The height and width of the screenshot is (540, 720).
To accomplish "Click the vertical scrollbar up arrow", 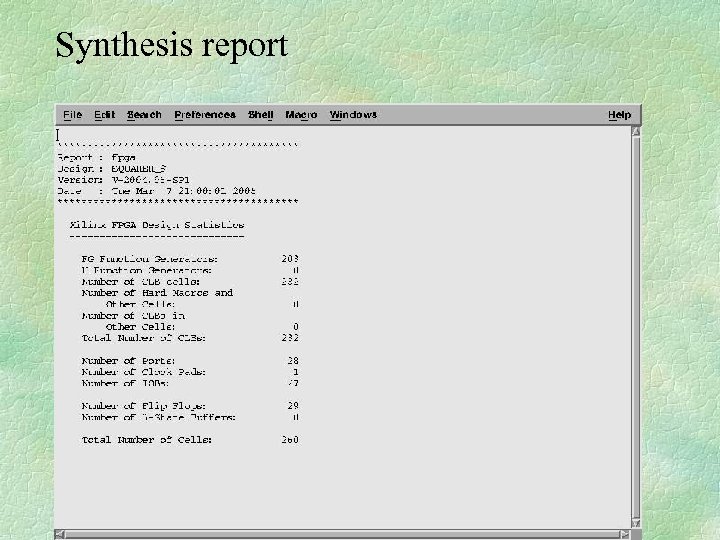I will [x=636, y=132].
